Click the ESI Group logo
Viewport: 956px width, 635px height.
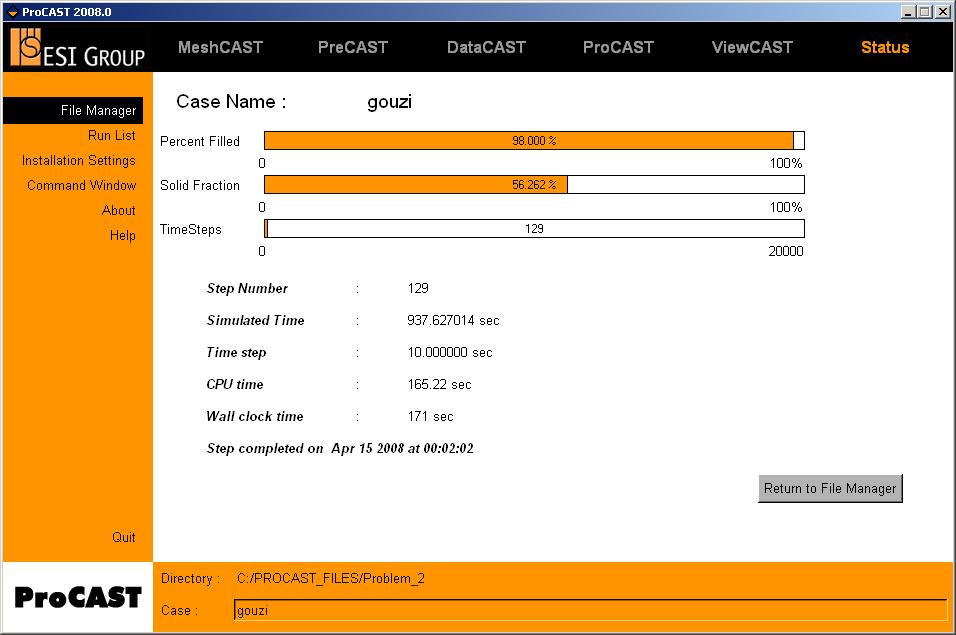pos(77,48)
